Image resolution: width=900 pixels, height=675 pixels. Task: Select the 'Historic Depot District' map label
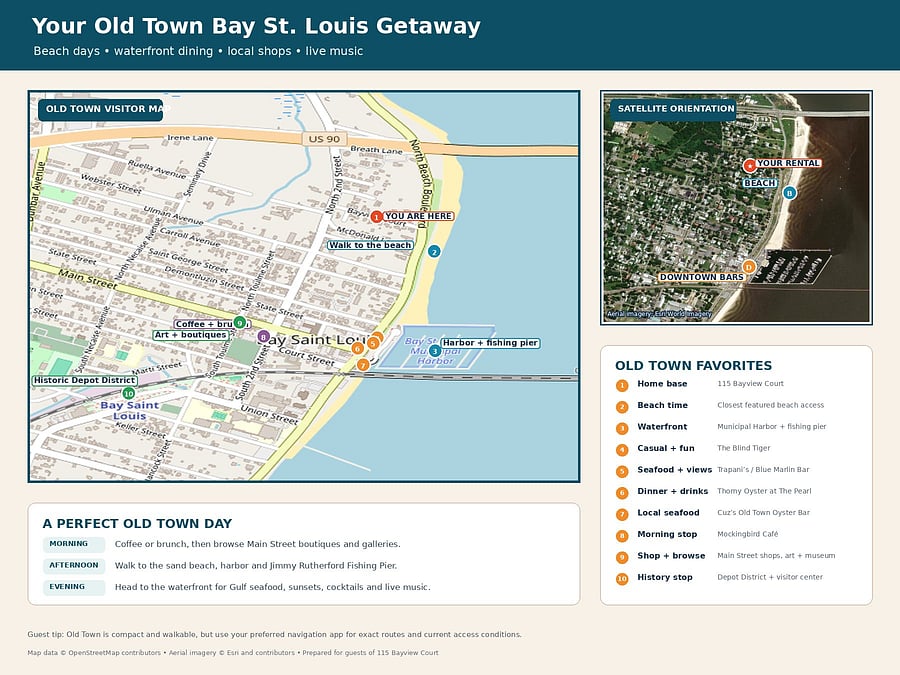[x=84, y=380]
